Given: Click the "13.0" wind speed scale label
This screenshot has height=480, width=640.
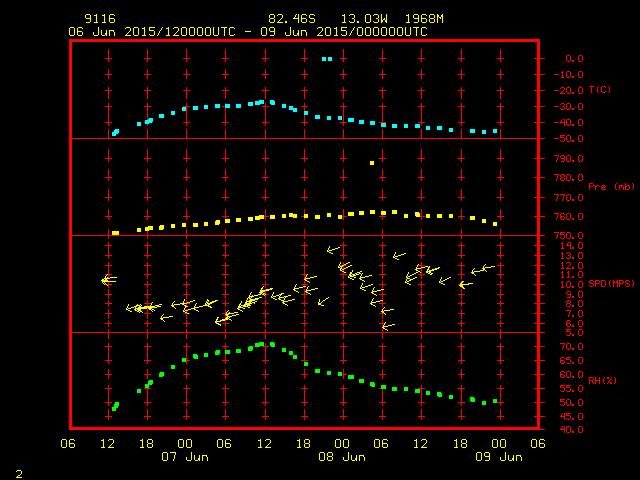Looking at the screenshot, I should pyautogui.click(x=571, y=256).
